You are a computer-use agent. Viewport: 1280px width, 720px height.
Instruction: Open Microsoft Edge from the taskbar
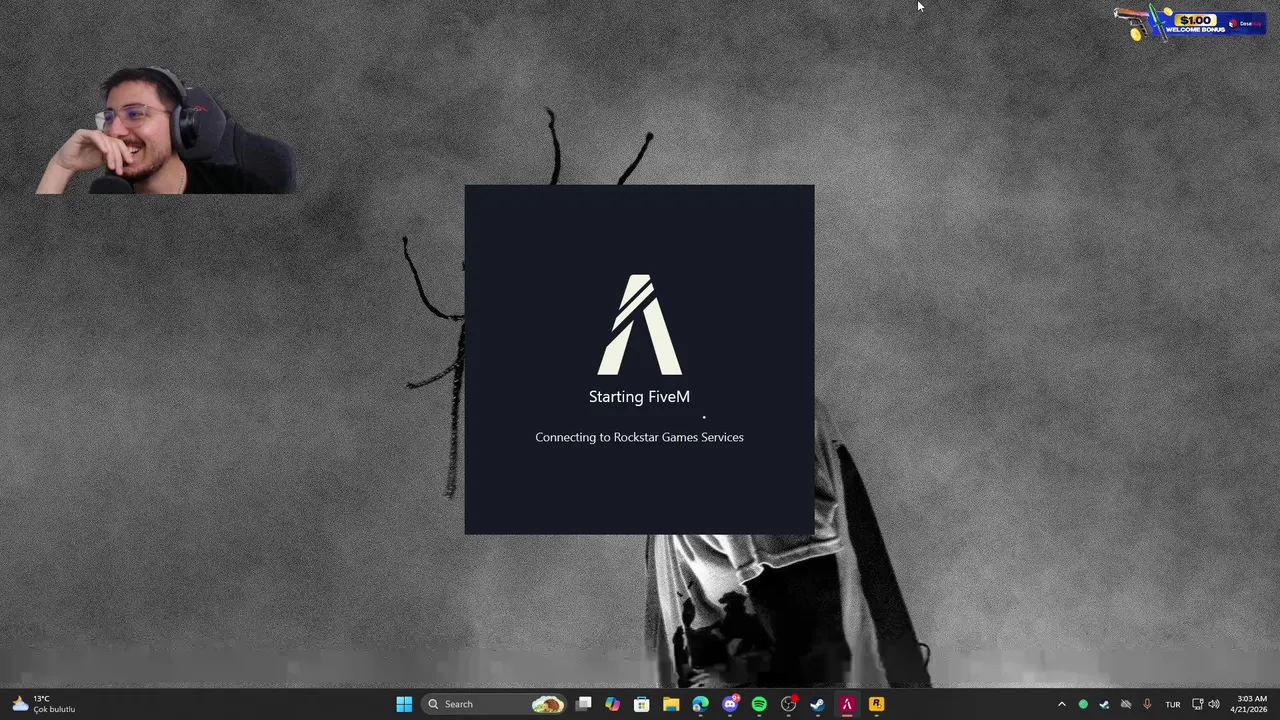700,704
